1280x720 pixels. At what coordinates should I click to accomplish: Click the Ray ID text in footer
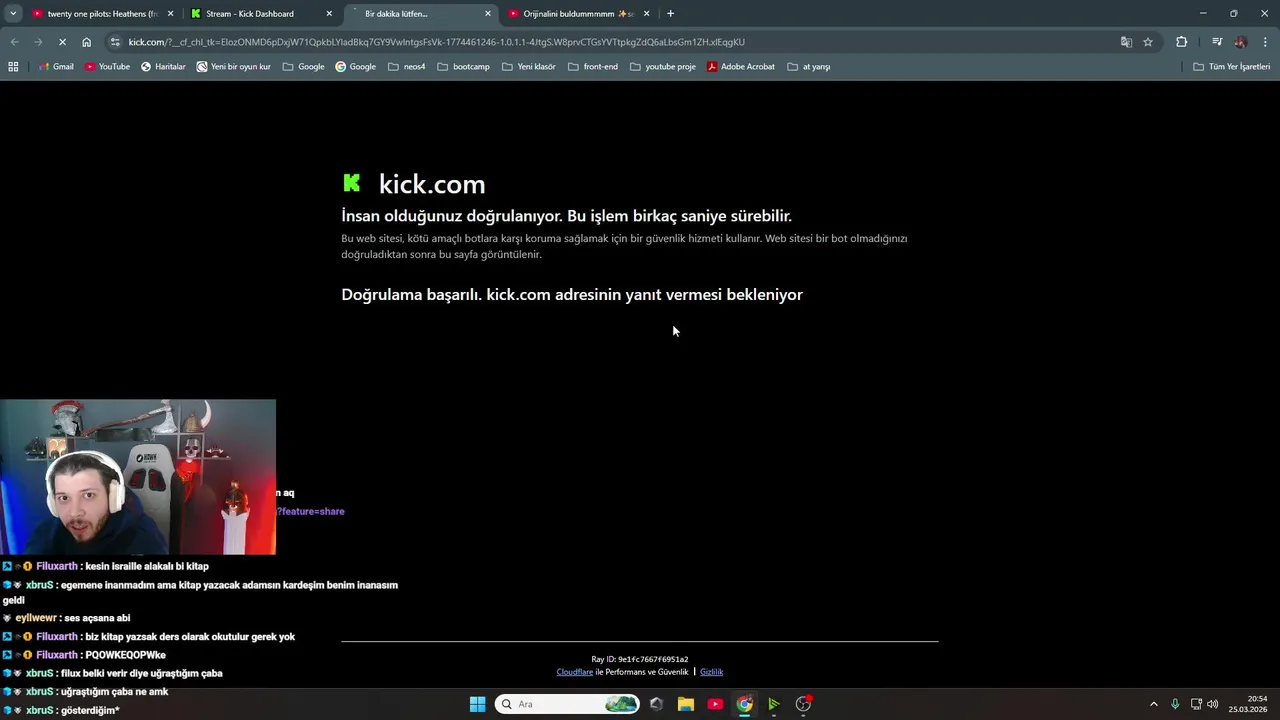click(x=640, y=660)
